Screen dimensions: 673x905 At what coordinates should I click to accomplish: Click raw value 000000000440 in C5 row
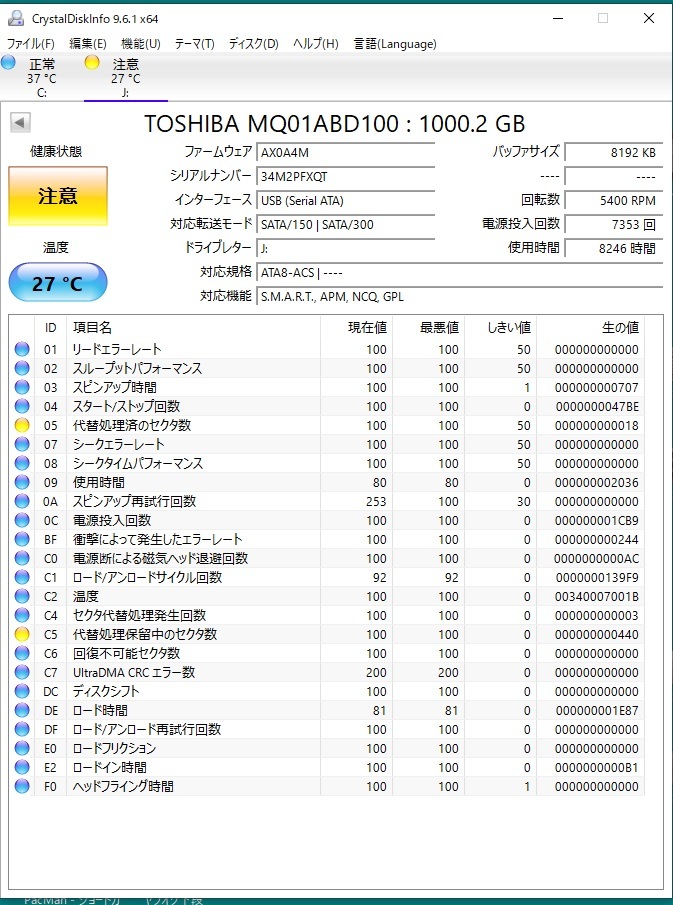click(597, 634)
